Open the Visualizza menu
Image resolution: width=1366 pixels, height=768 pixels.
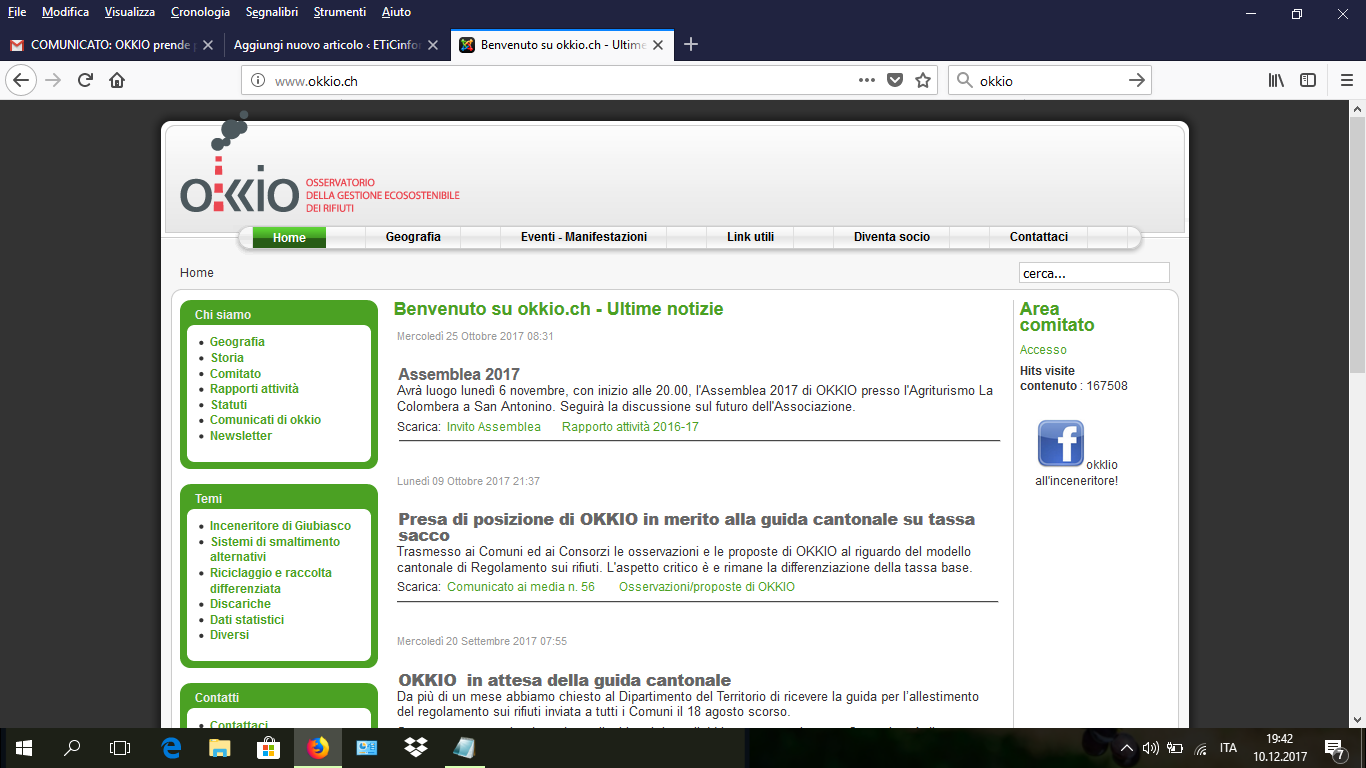(x=130, y=12)
